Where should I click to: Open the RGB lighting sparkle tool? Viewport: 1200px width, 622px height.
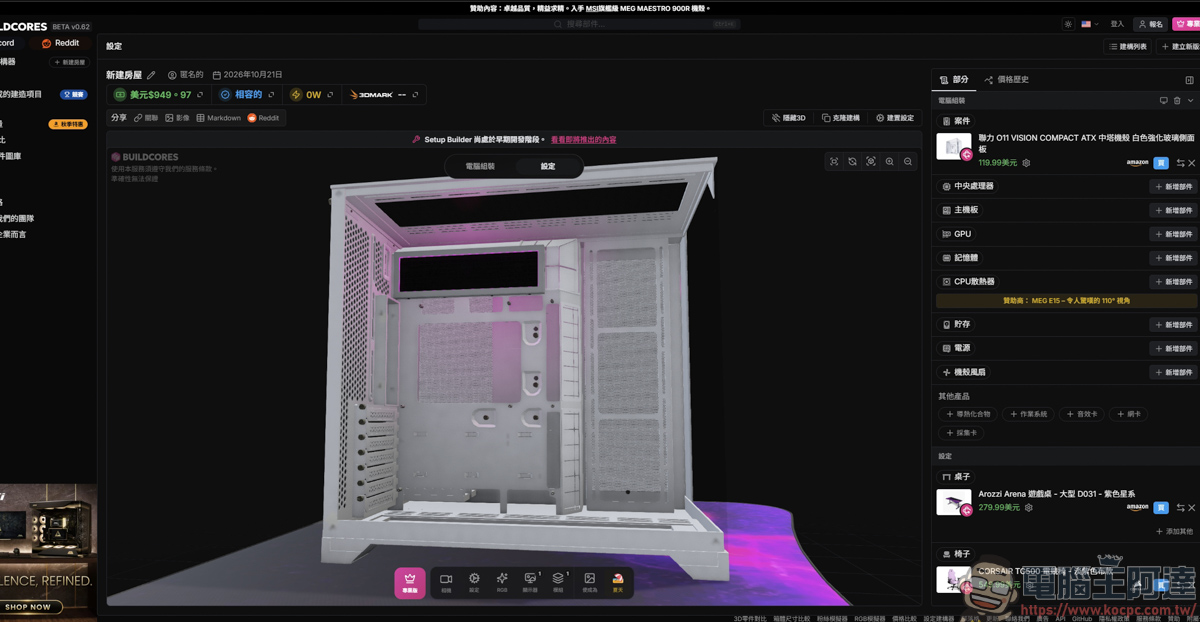pos(502,582)
